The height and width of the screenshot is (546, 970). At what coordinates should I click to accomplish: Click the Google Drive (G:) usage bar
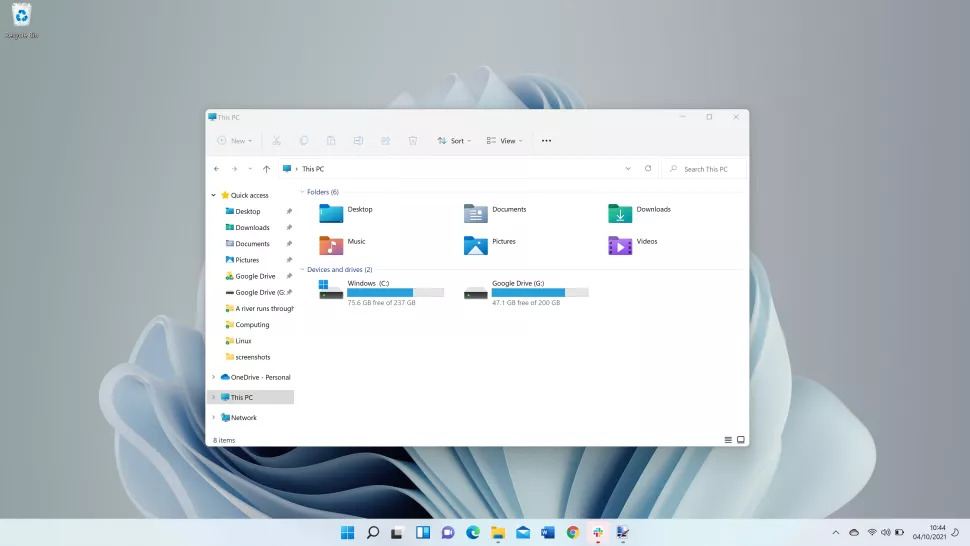click(539, 293)
